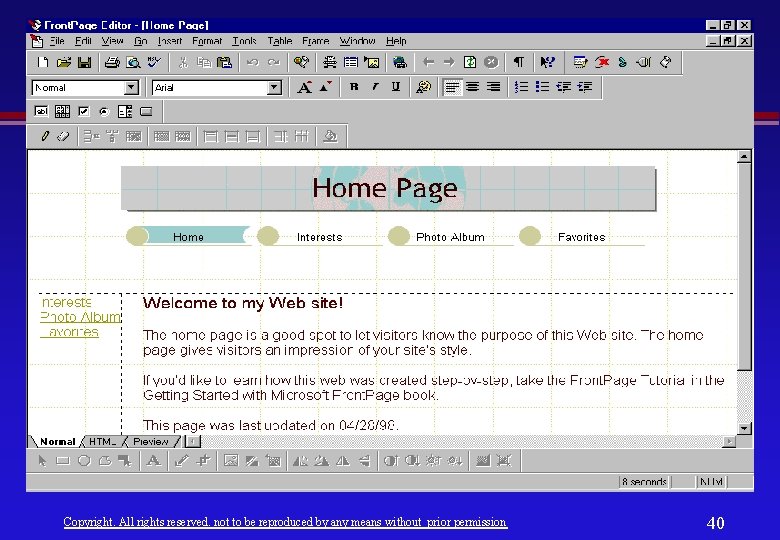Click the Favorites navigation button
This screenshot has height=540, width=780.
pos(581,237)
